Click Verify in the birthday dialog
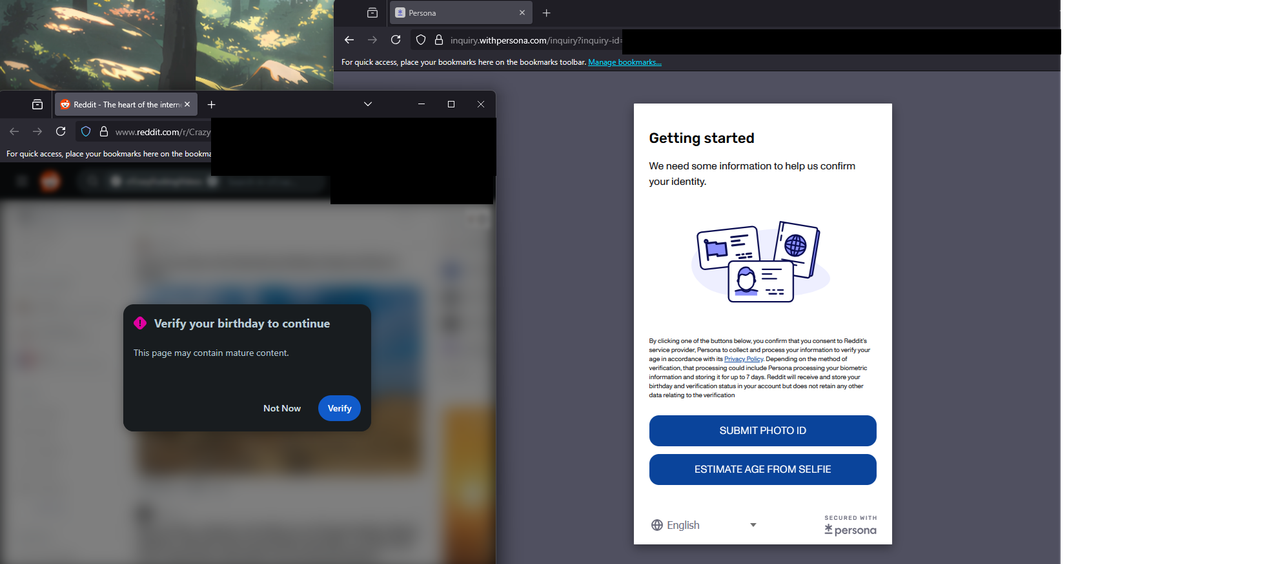The height and width of the screenshot is (564, 1280). click(x=339, y=408)
